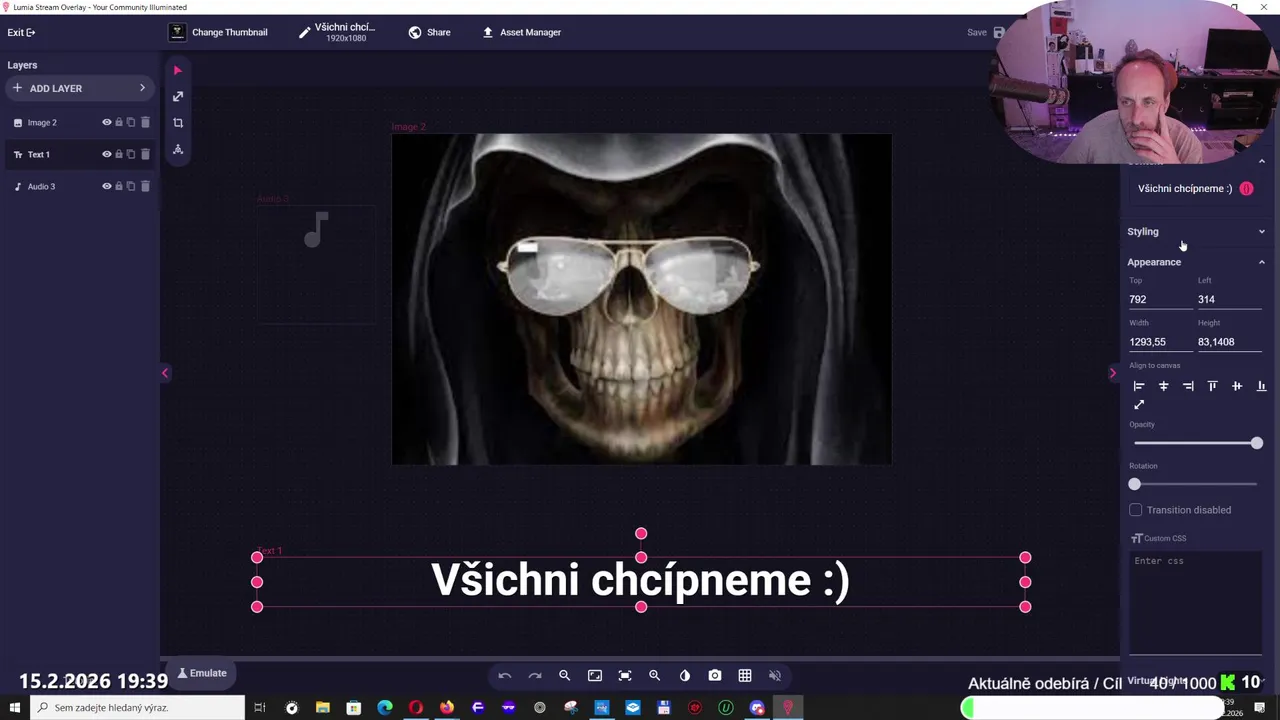This screenshot has width=1280, height=720.
Task: Click the center focus frame icon
Action: [625, 676]
